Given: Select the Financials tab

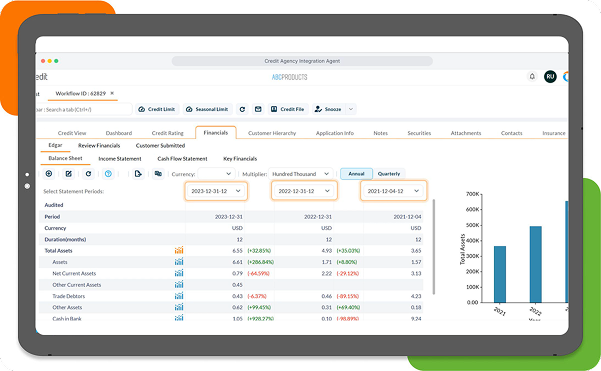Looking at the screenshot, I should coord(216,133).
